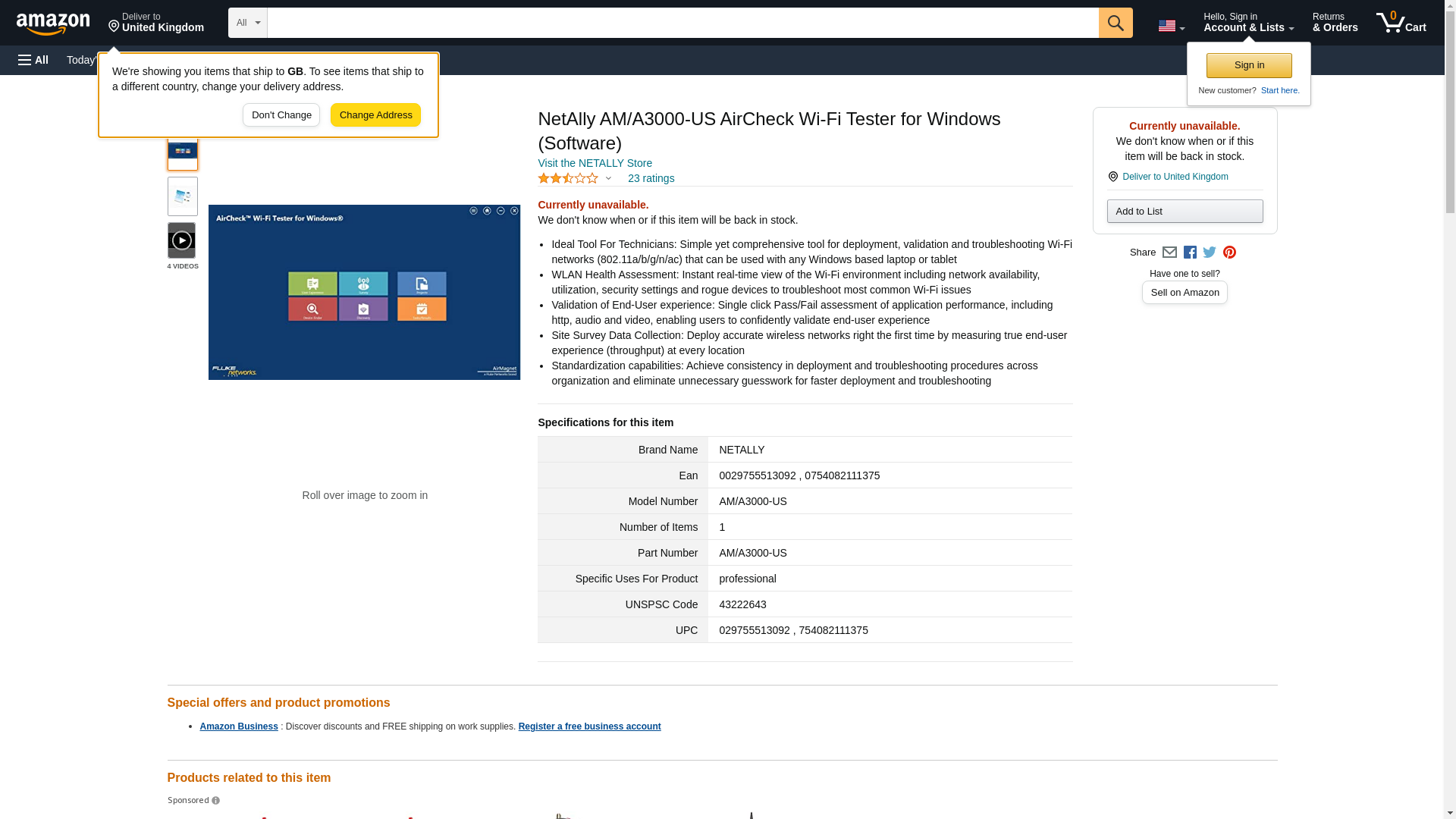Open the All hamburger menu
This screenshot has height=819, width=1456.
click(33, 60)
